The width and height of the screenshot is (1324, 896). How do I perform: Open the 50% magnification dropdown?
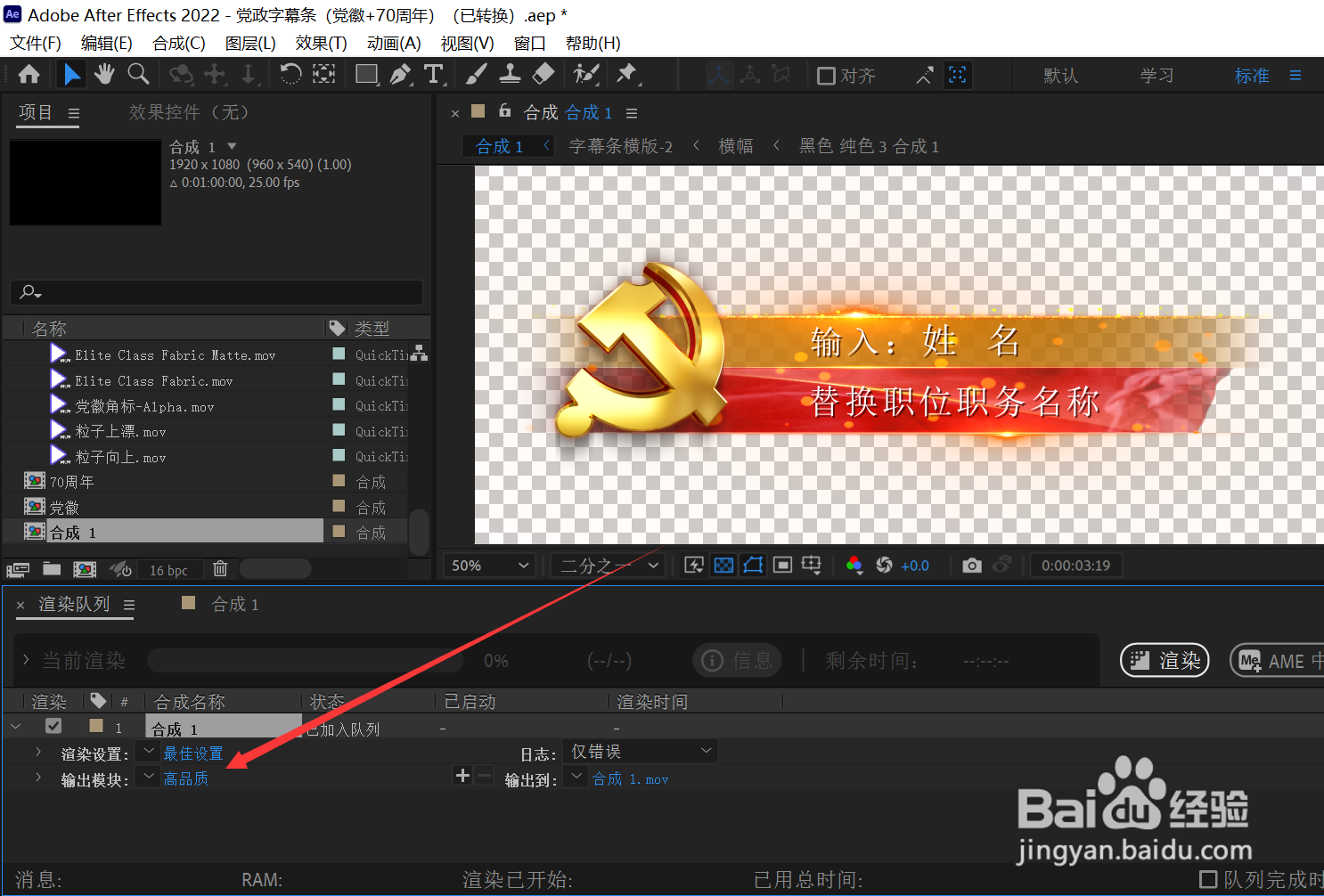[489, 566]
